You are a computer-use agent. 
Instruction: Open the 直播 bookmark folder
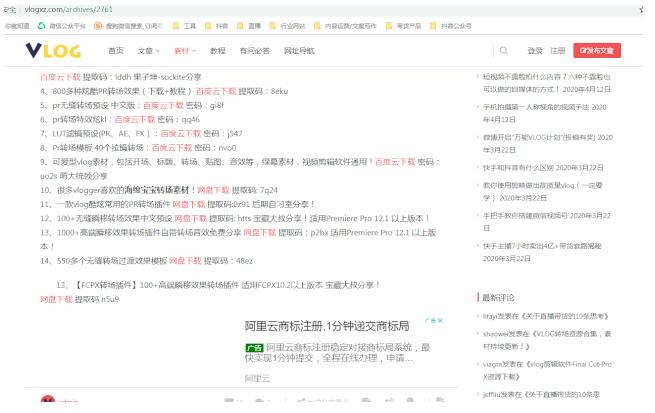pyautogui.click(x=249, y=26)
